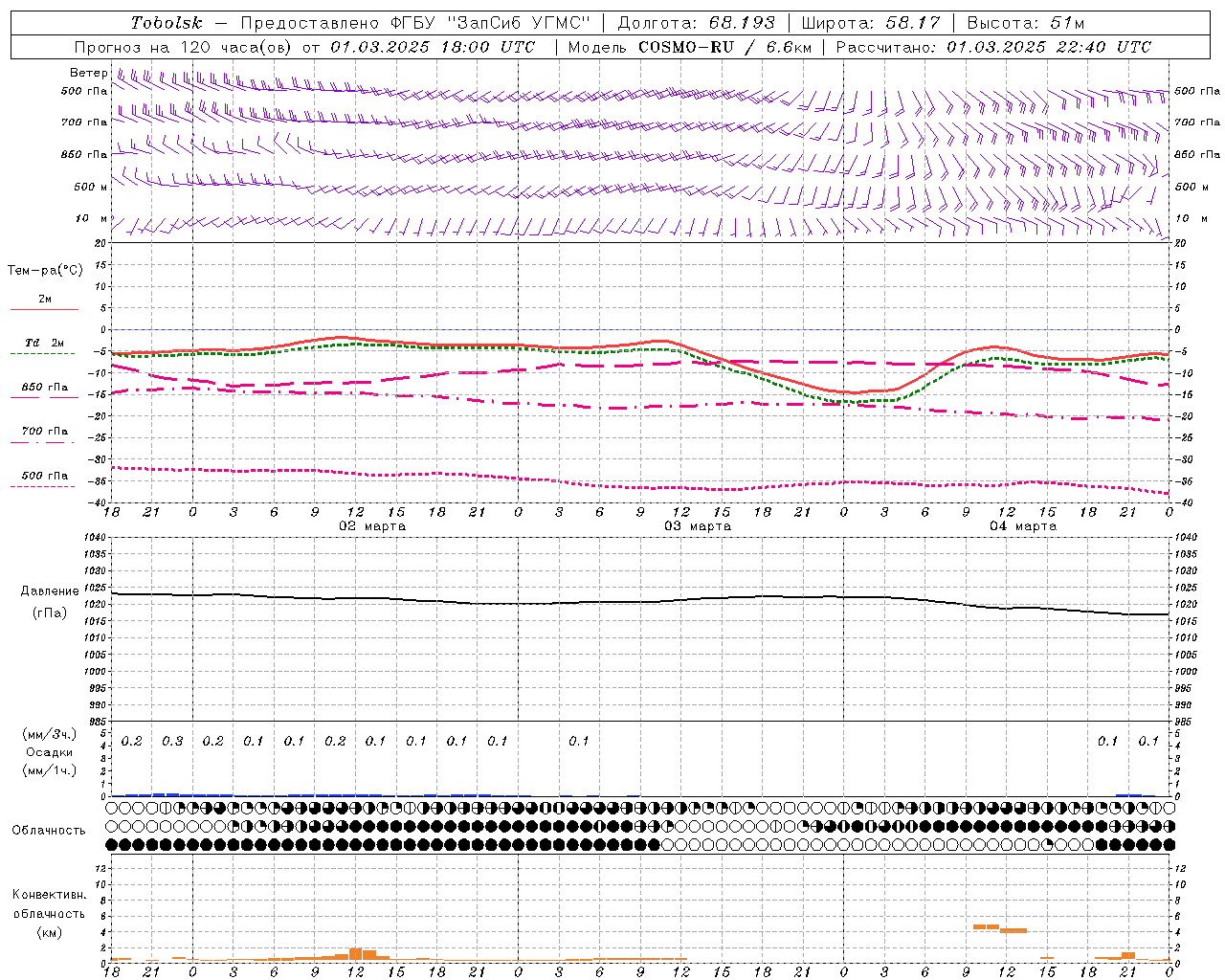
Task: Click the '10 м' wind level label on the left axis
Action: [91, 218]
